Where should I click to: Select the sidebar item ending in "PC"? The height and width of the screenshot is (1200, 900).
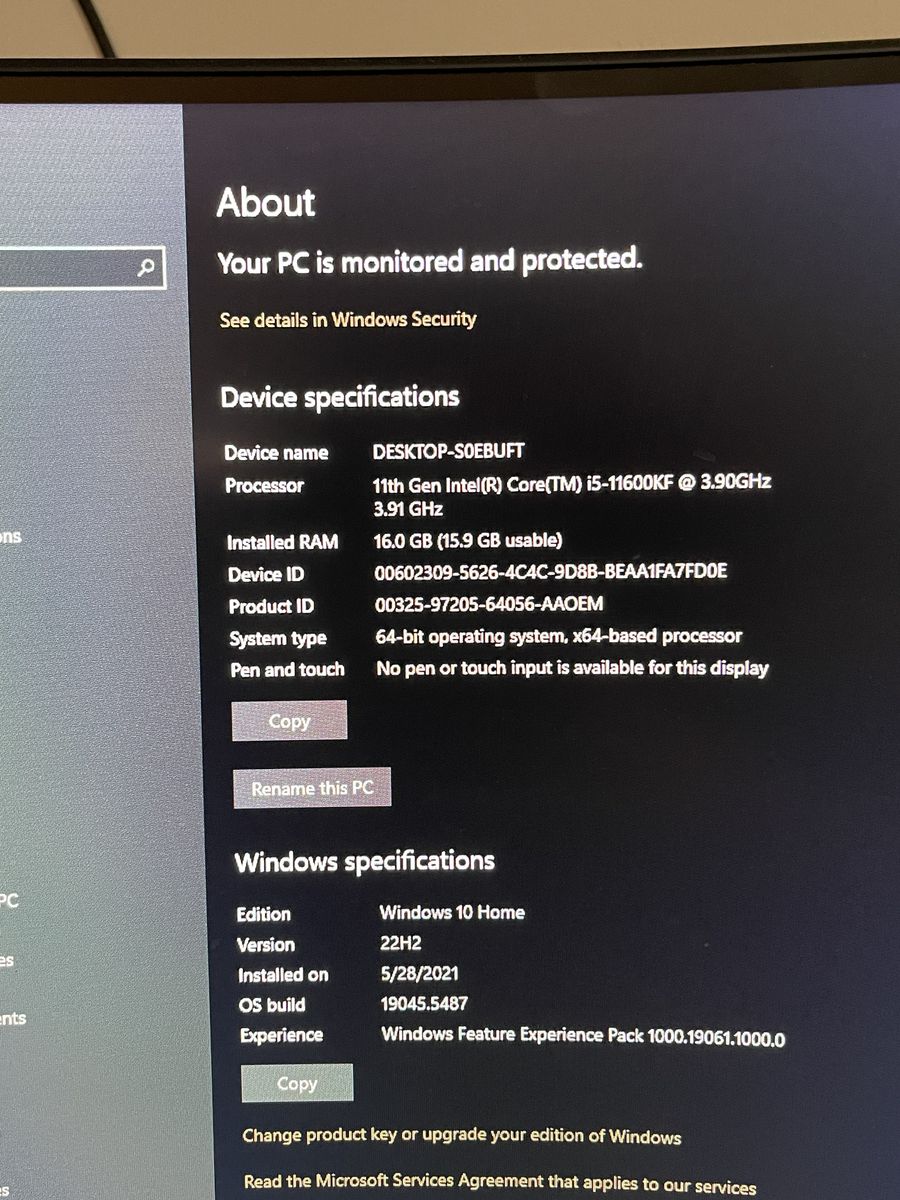coord(9,900)
